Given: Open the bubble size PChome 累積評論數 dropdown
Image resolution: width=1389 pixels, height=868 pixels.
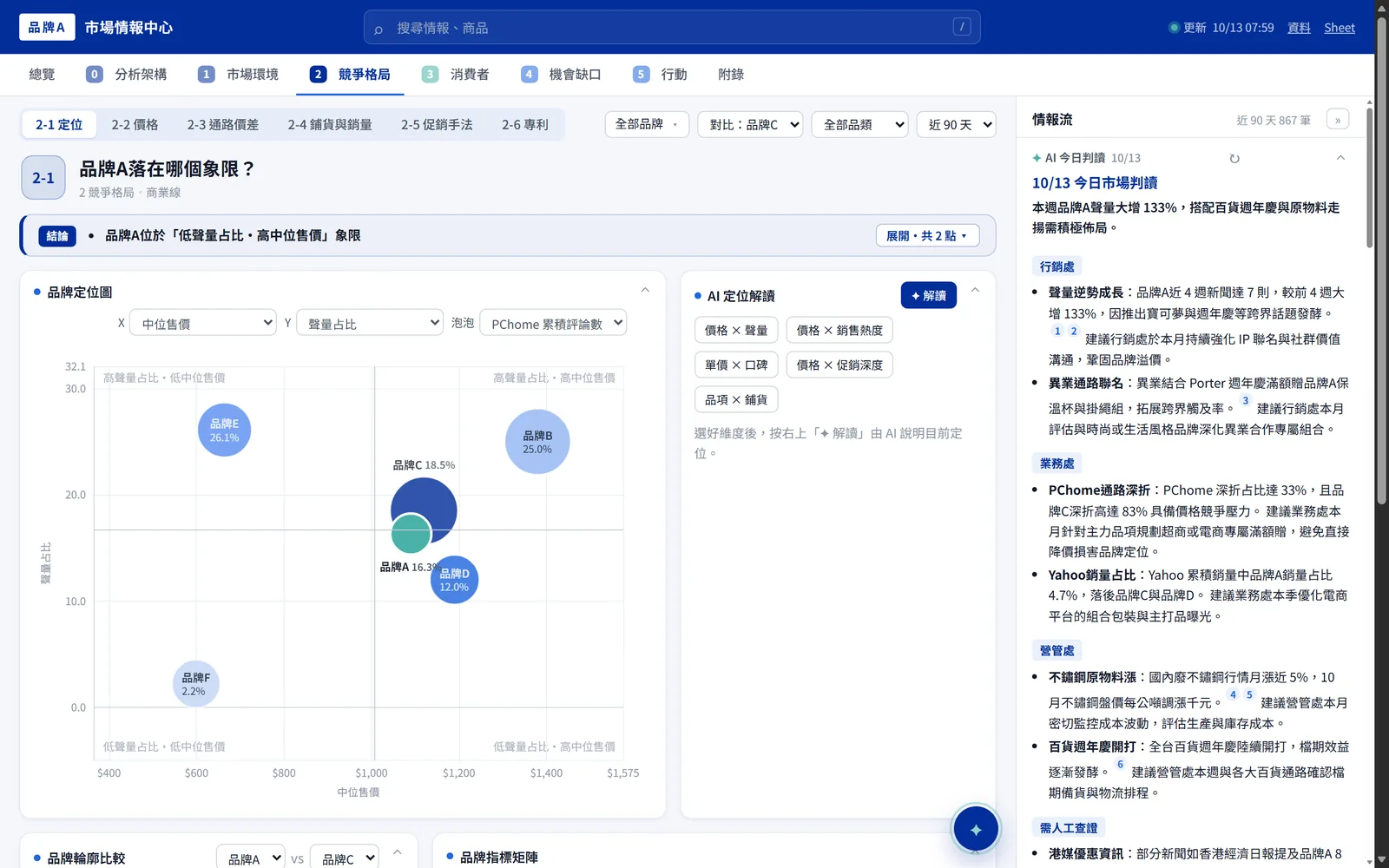Looking at the screenshot, I should 553,323.
